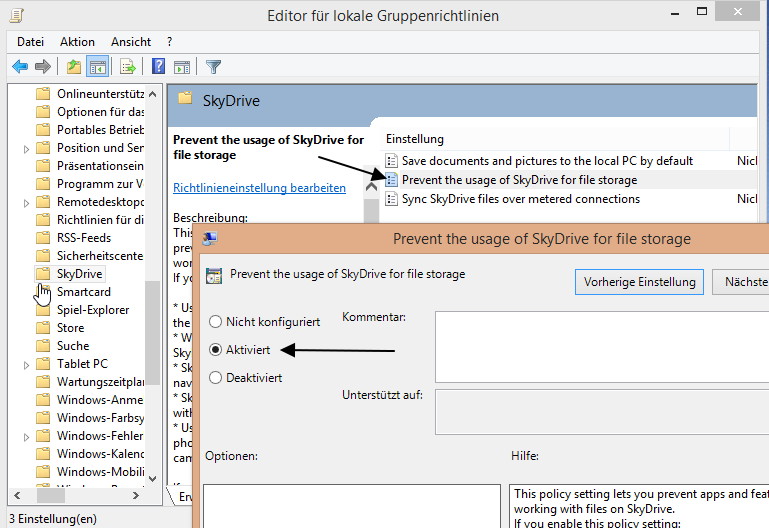The width and height of the screenshot is (769, 528).
Task: Click the tree vertical scrollbar thumb
Action: click(x=153, y=333)
